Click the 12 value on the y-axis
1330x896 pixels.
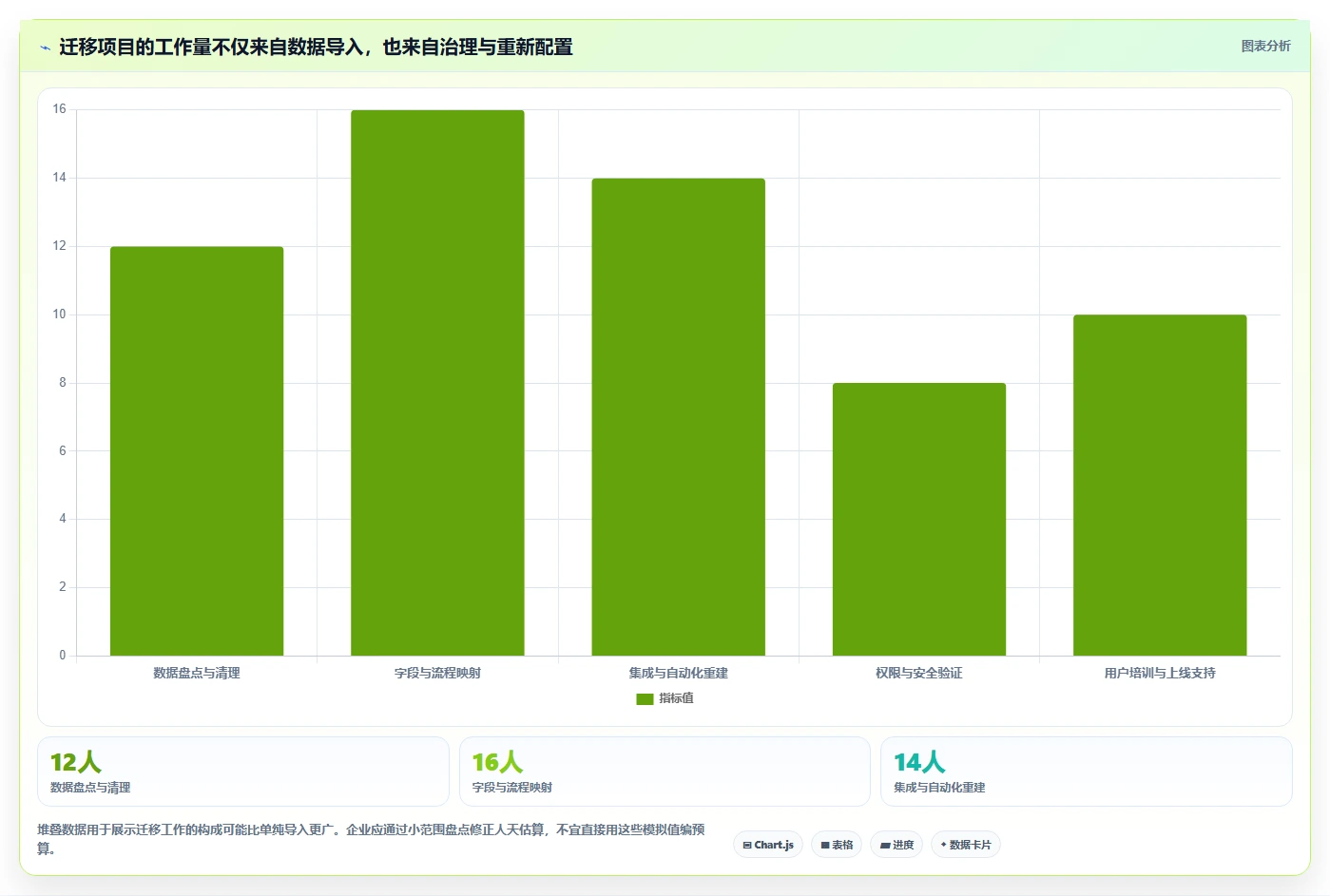60,246
